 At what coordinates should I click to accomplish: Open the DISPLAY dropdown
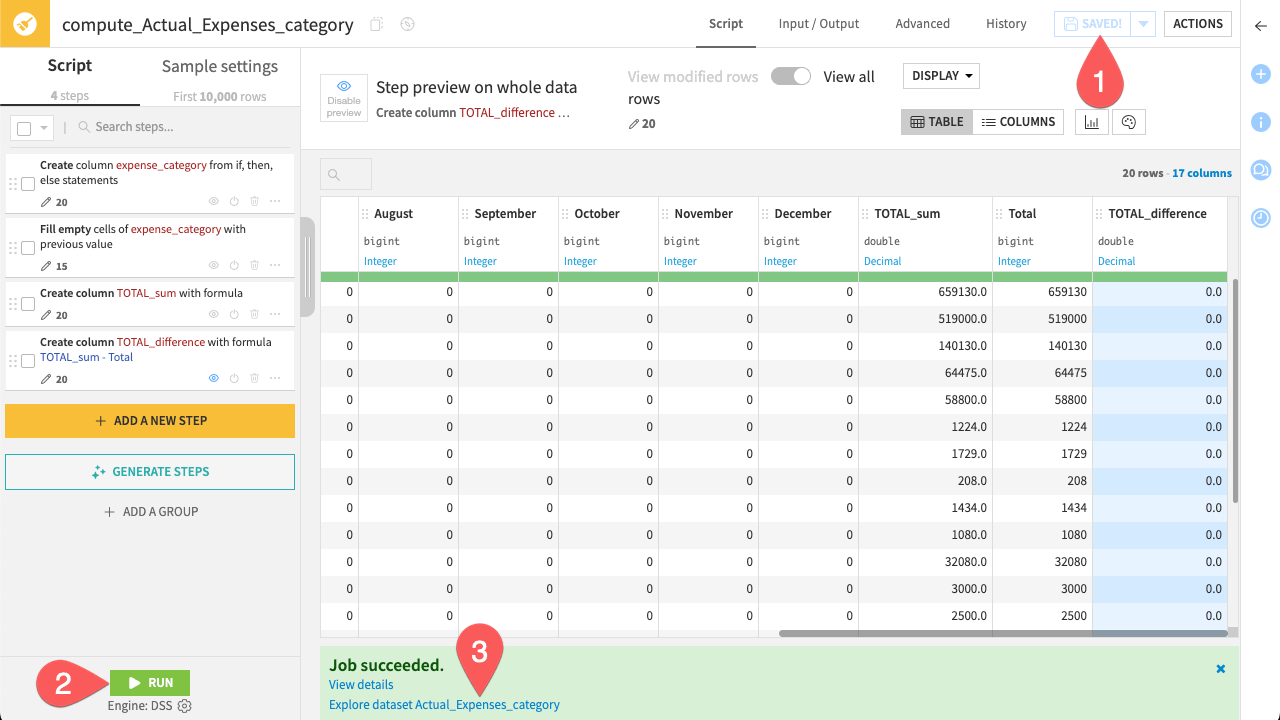tap(939, 75)
